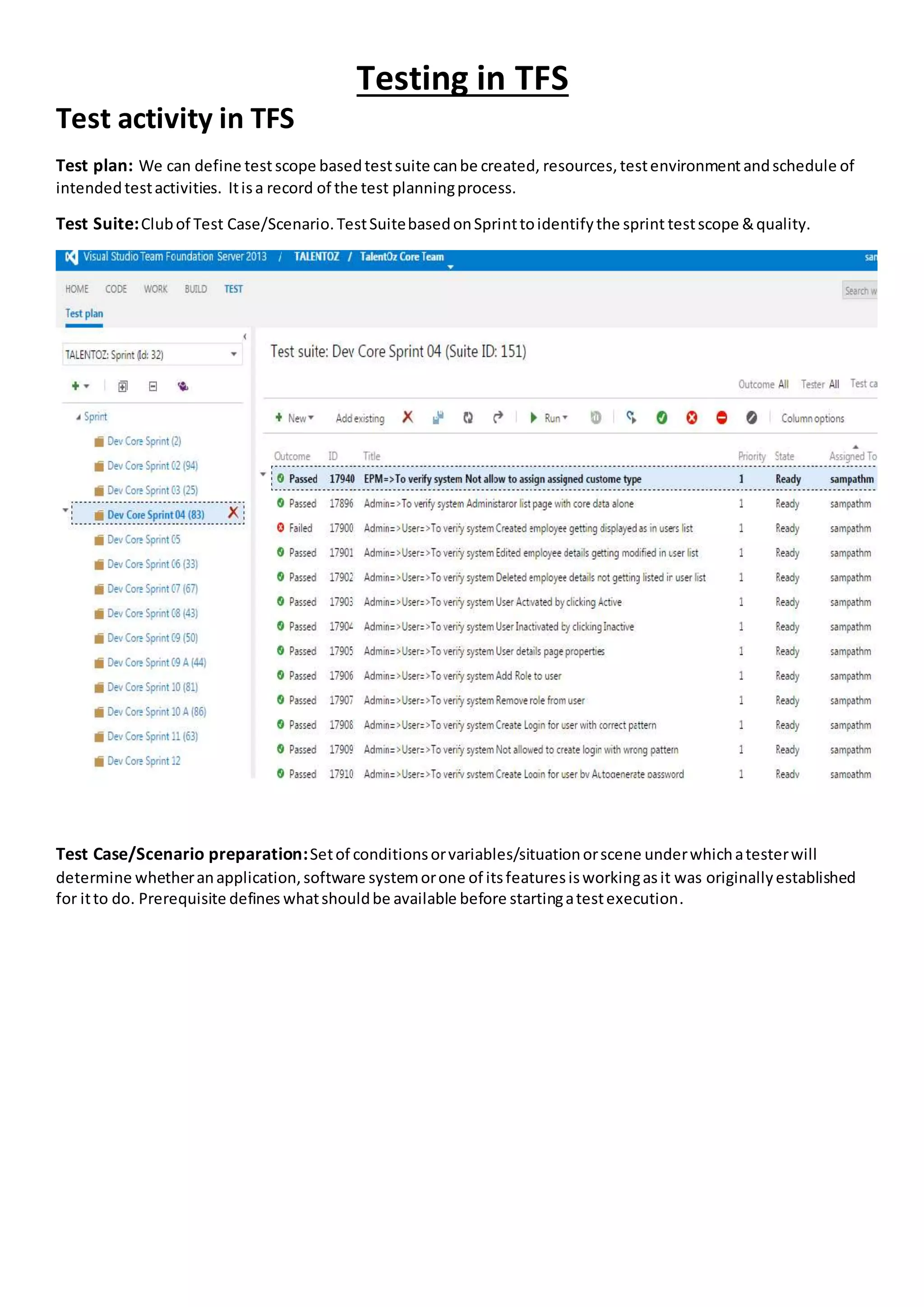Image resolution: width=924 pixels, height=1307 pixels.
Task: Open Column options
Action: (812, 418)
